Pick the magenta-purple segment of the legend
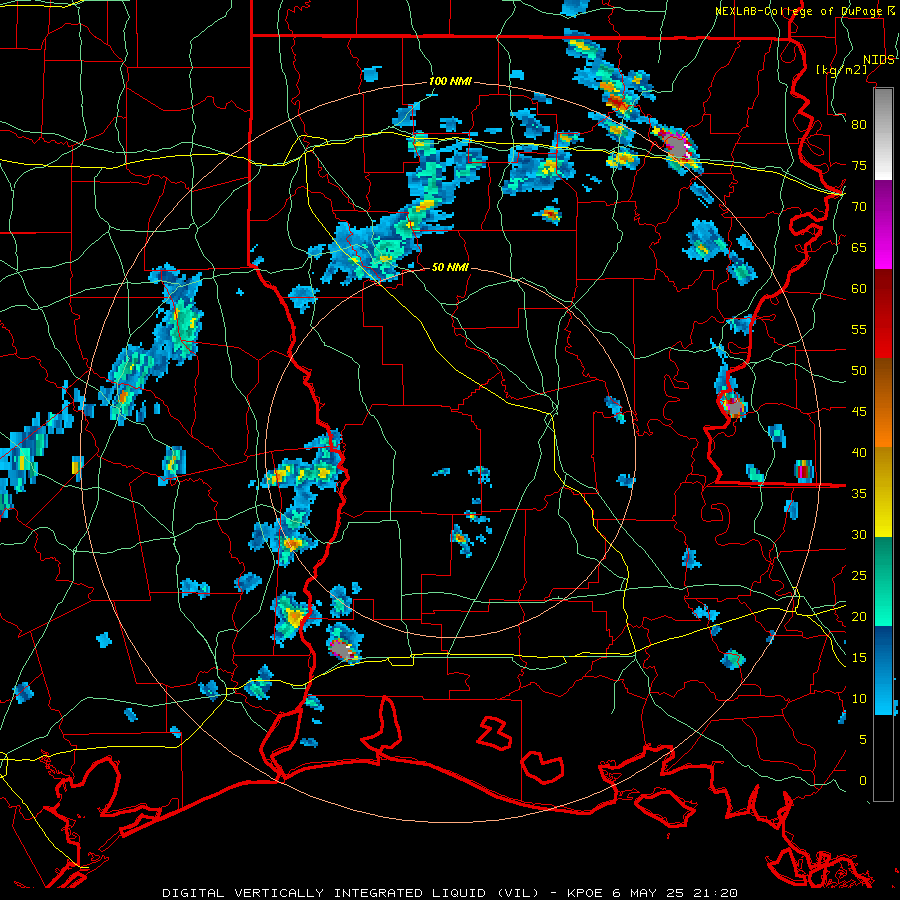Screen dimensions: 900x900 883,224
